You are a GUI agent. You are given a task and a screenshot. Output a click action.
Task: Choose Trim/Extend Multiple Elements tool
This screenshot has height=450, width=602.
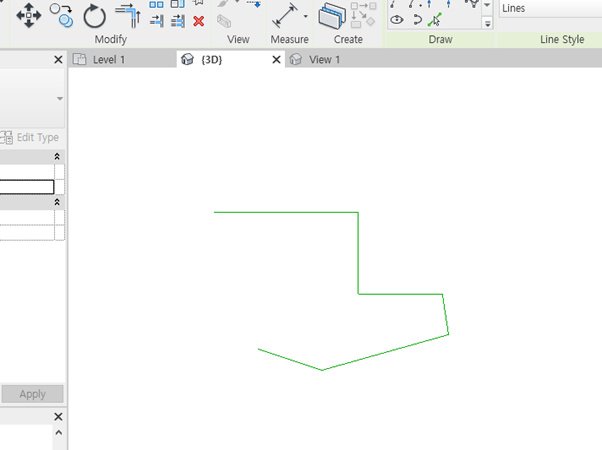pyautogui.click(x=178, y=21)
